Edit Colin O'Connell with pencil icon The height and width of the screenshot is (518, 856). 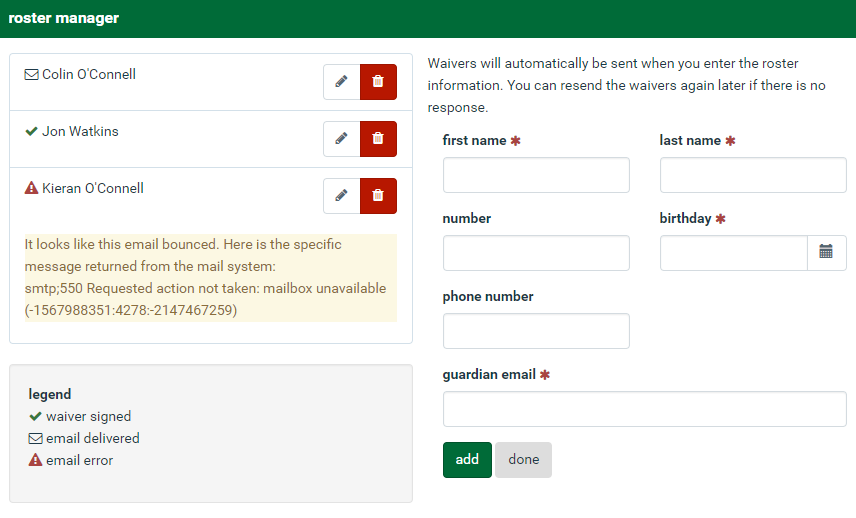[x=342, y=82]
